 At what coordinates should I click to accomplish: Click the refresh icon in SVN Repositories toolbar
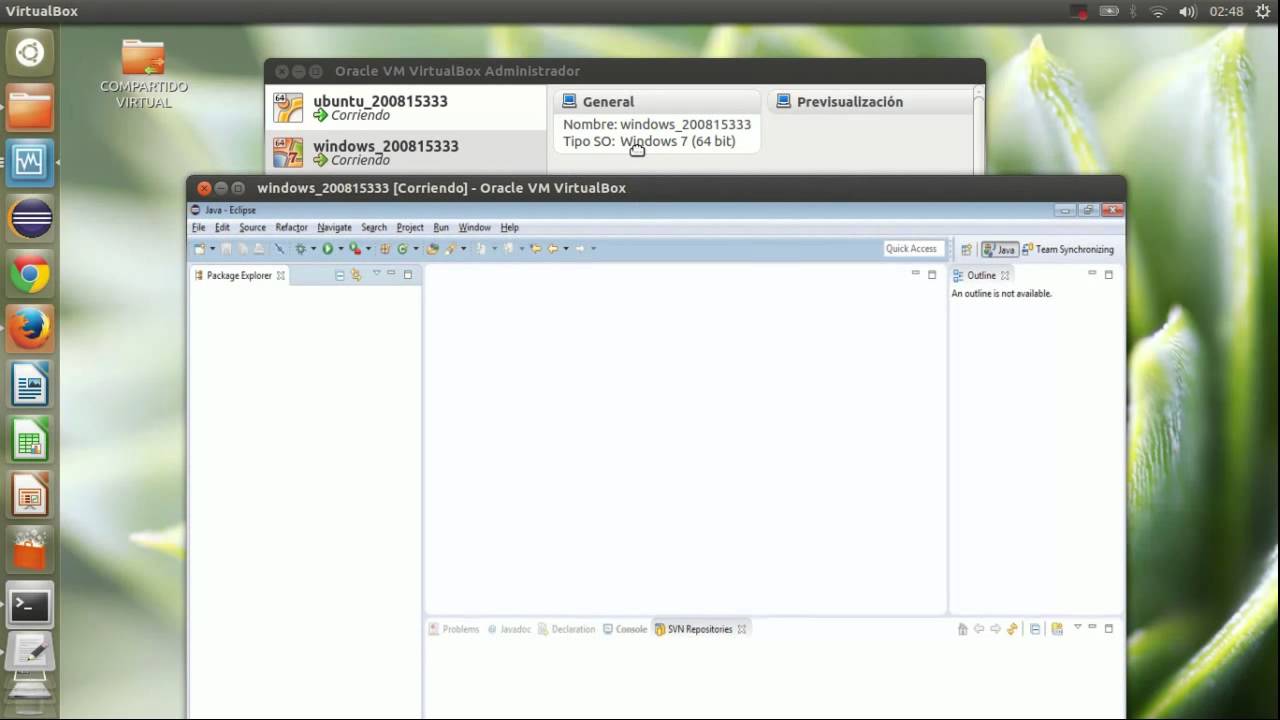pyautogui.click(x=1012, y=629)
